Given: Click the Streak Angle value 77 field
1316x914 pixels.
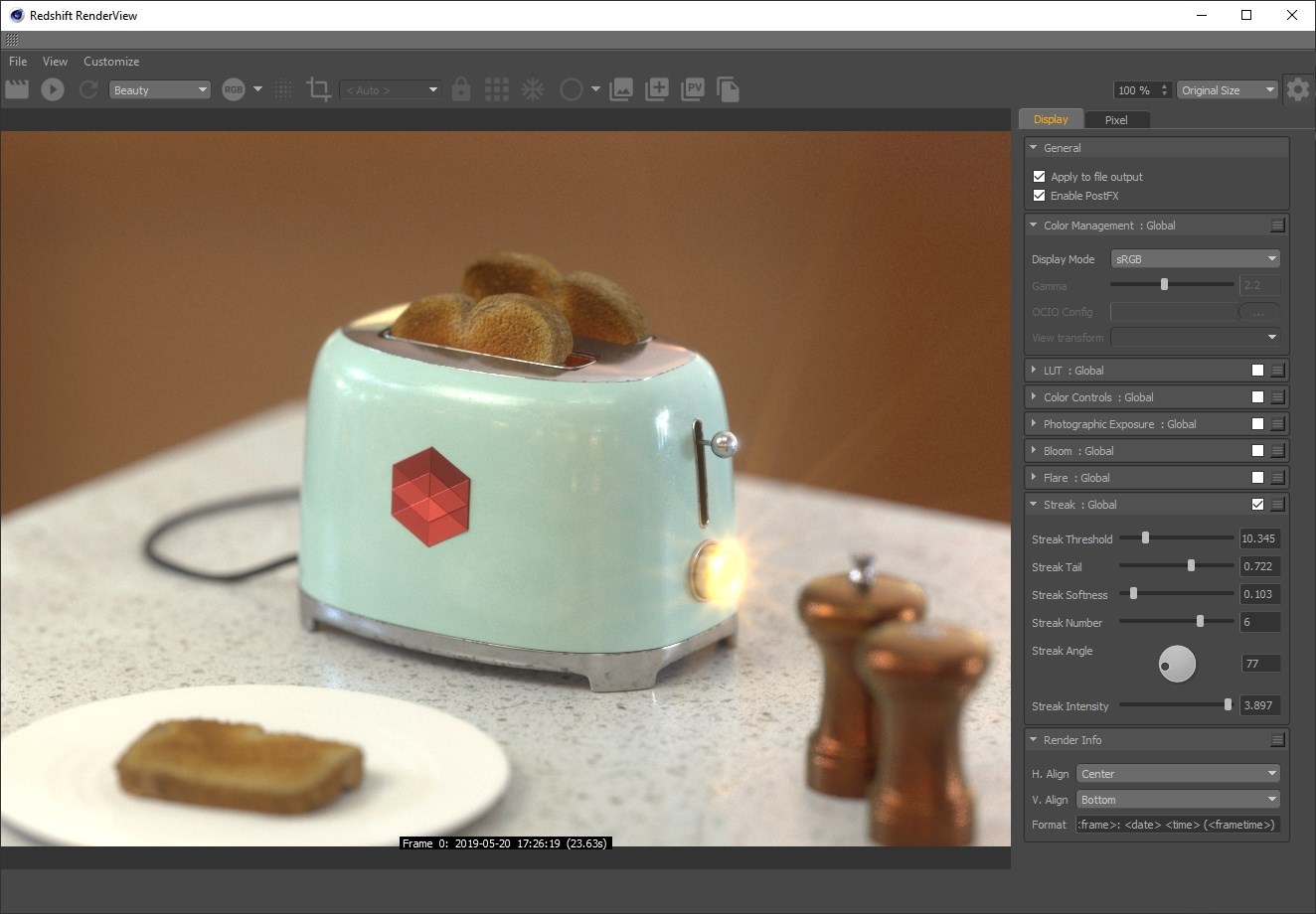Looking at the screenshot, I should (1261, 664).
